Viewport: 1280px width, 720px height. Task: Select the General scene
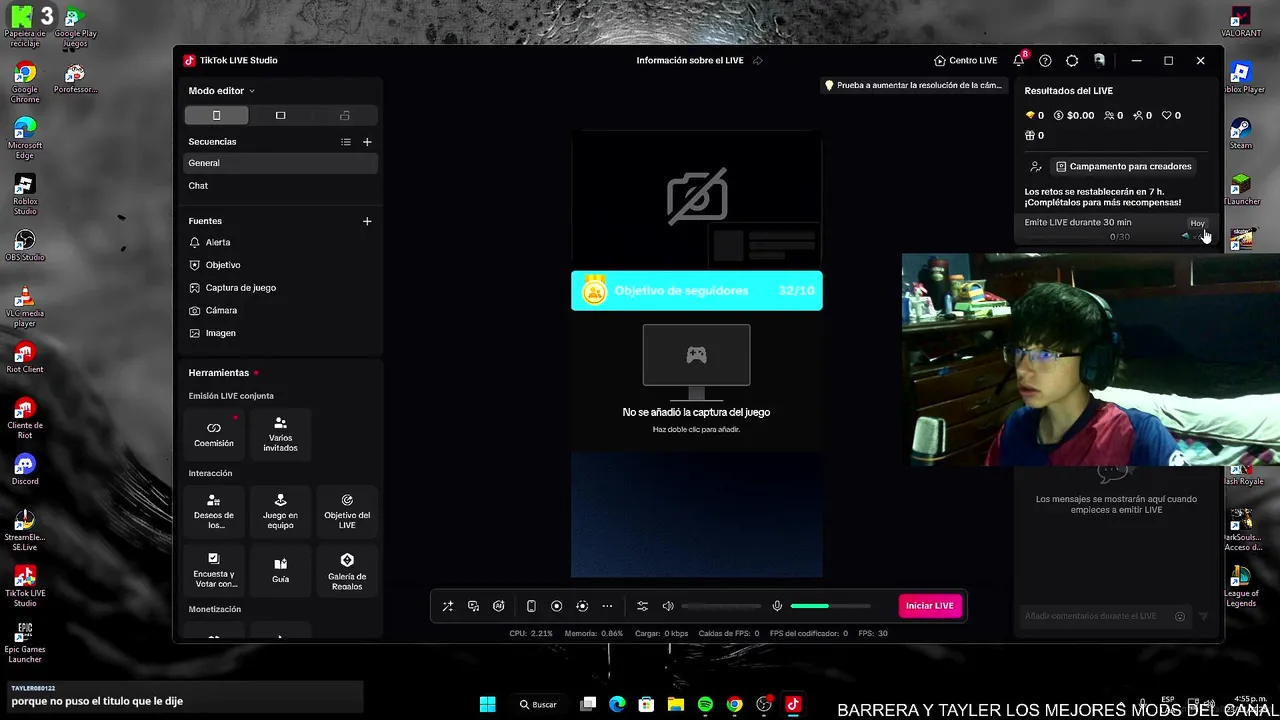[281, 163]
